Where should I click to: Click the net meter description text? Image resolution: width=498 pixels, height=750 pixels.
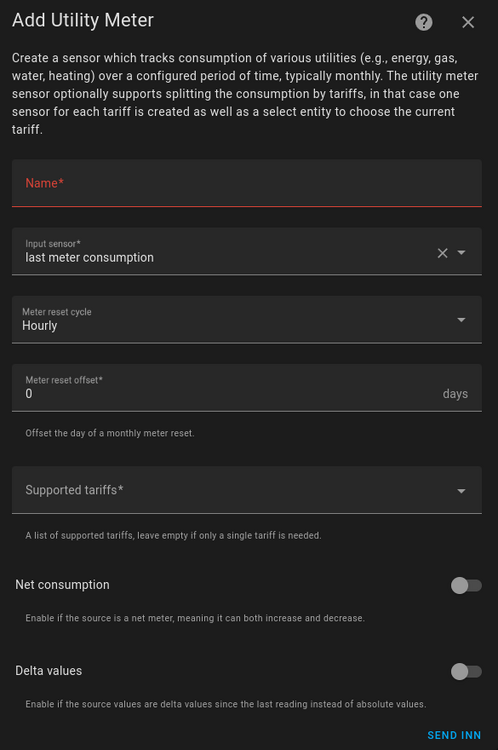pyautogui.click(x=195, y=618)
